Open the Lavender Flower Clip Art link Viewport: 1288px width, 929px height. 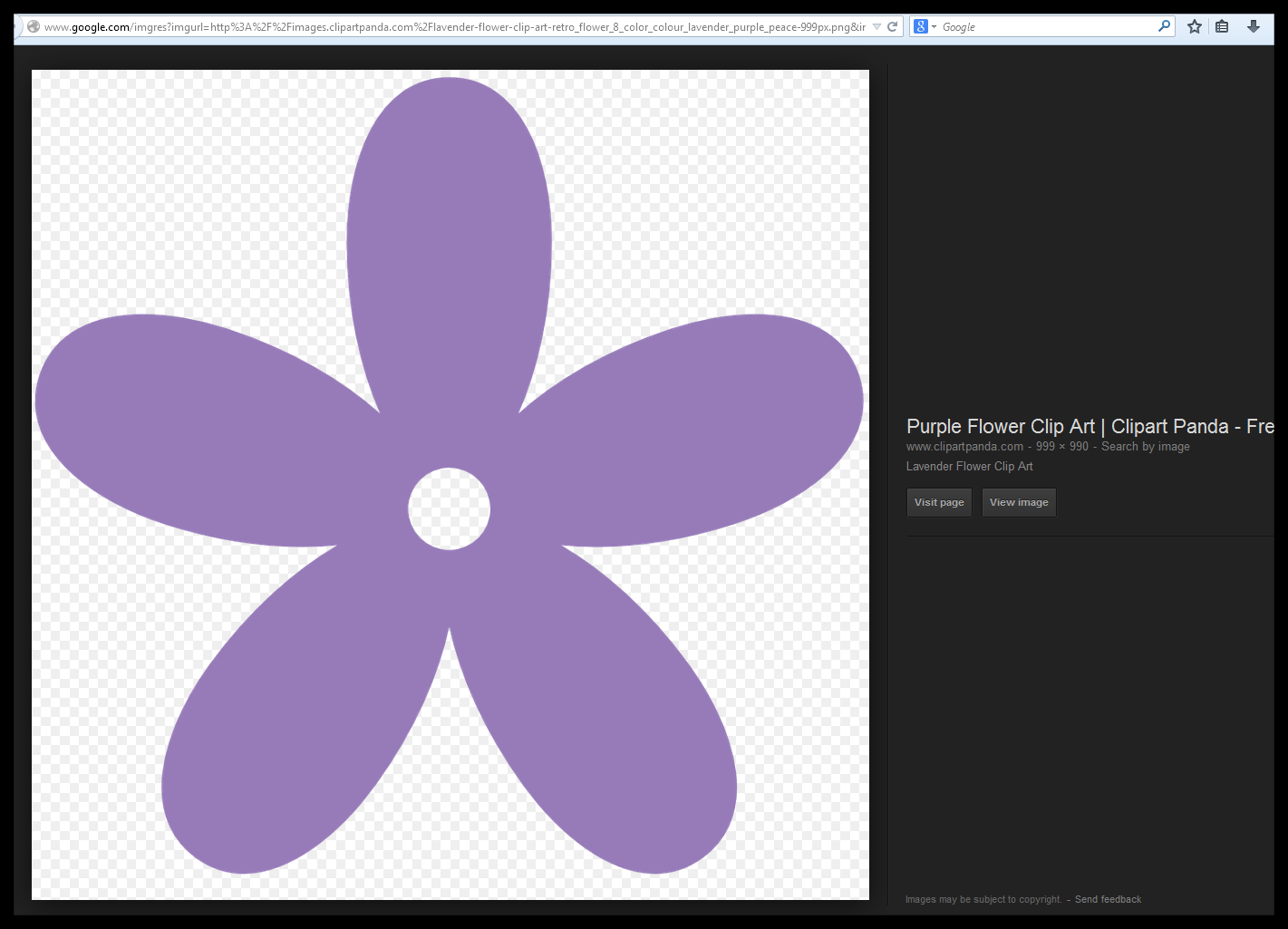[x=970, y=466]
